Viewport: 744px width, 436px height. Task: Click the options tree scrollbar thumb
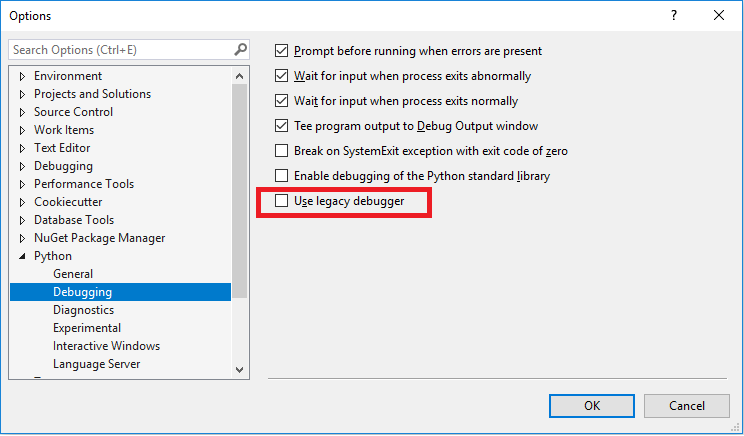[x=240, y=191]
